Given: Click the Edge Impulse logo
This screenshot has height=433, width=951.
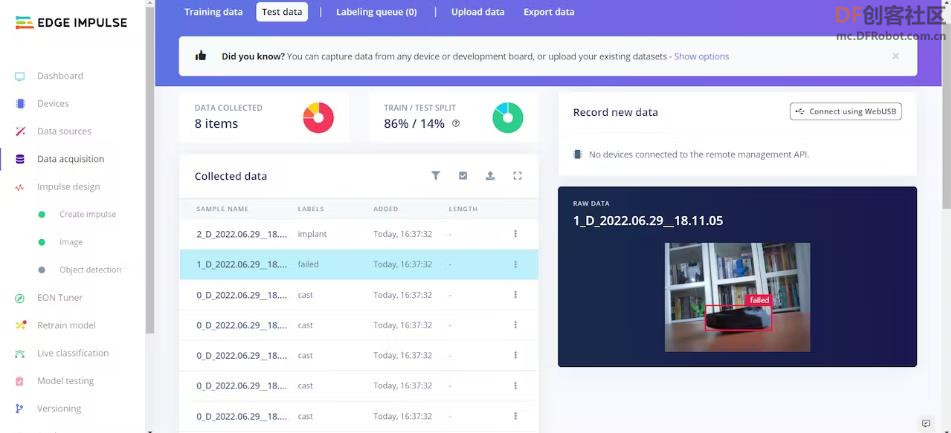Looking at the screenshot, I should [x=71, y=23].
